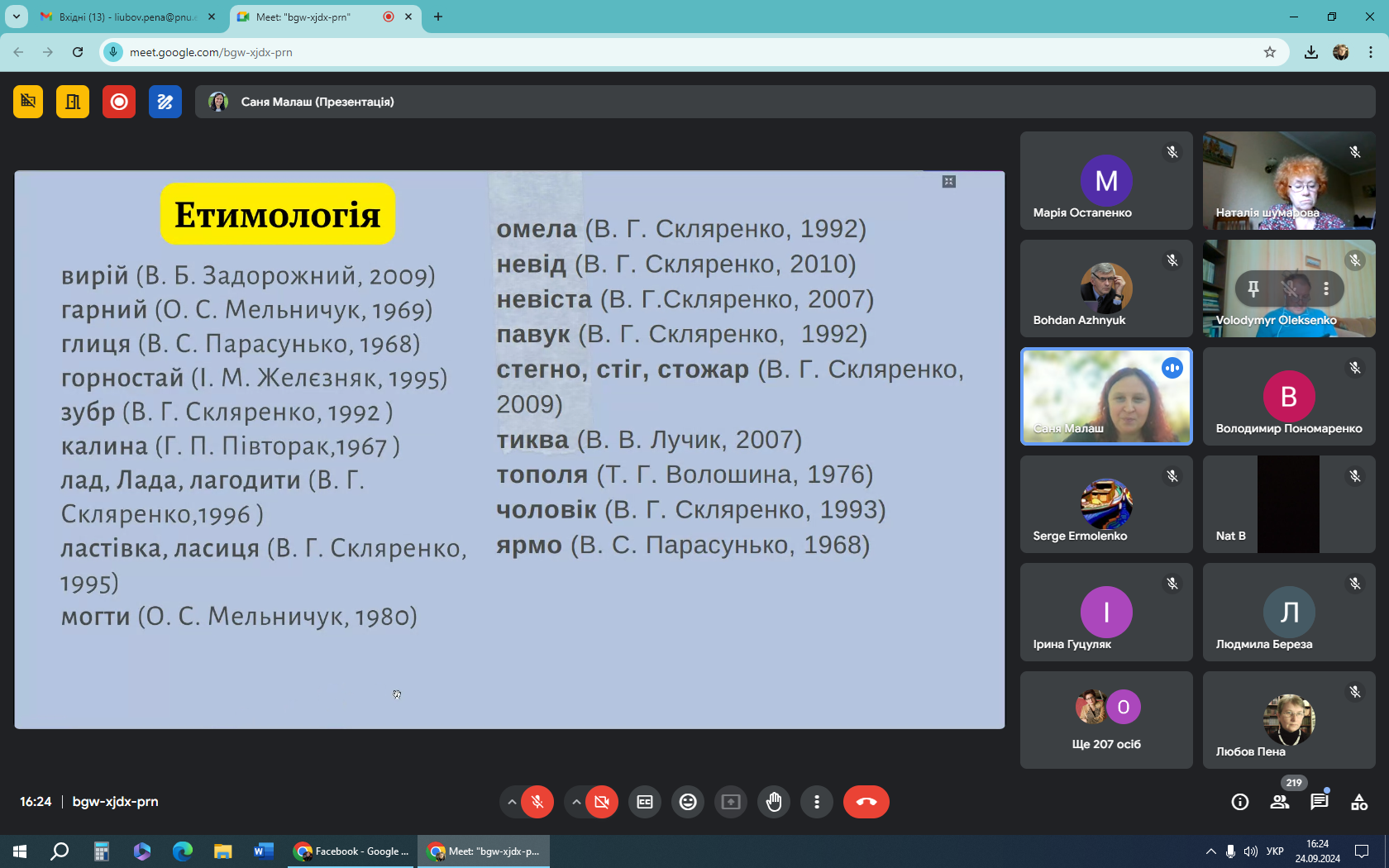Send a reaction with the emoji button

click(688, 802)
